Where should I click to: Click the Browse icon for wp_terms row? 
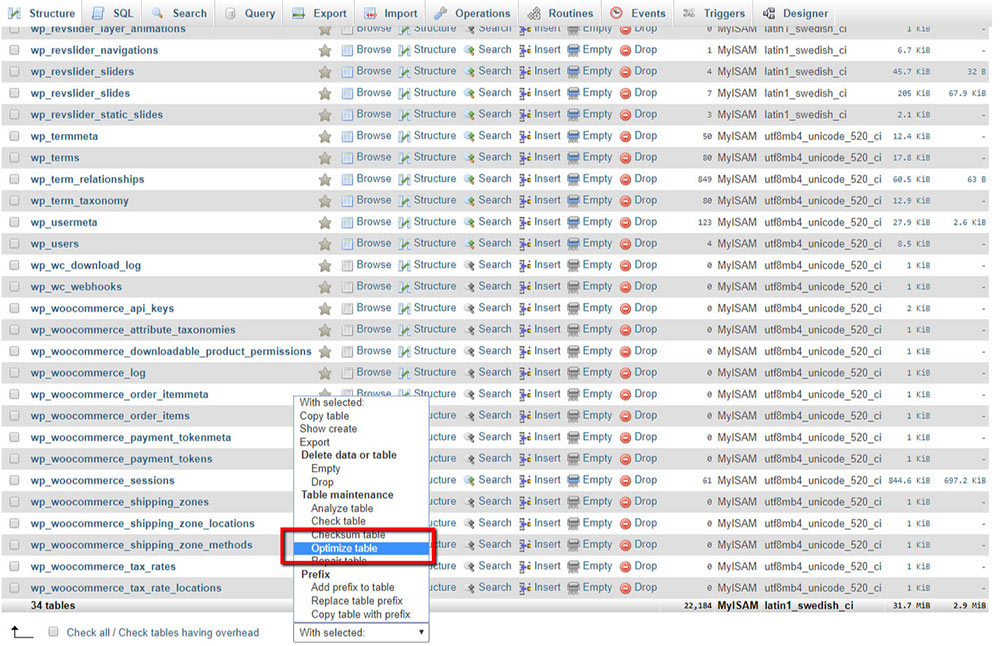tap(347, 158)
